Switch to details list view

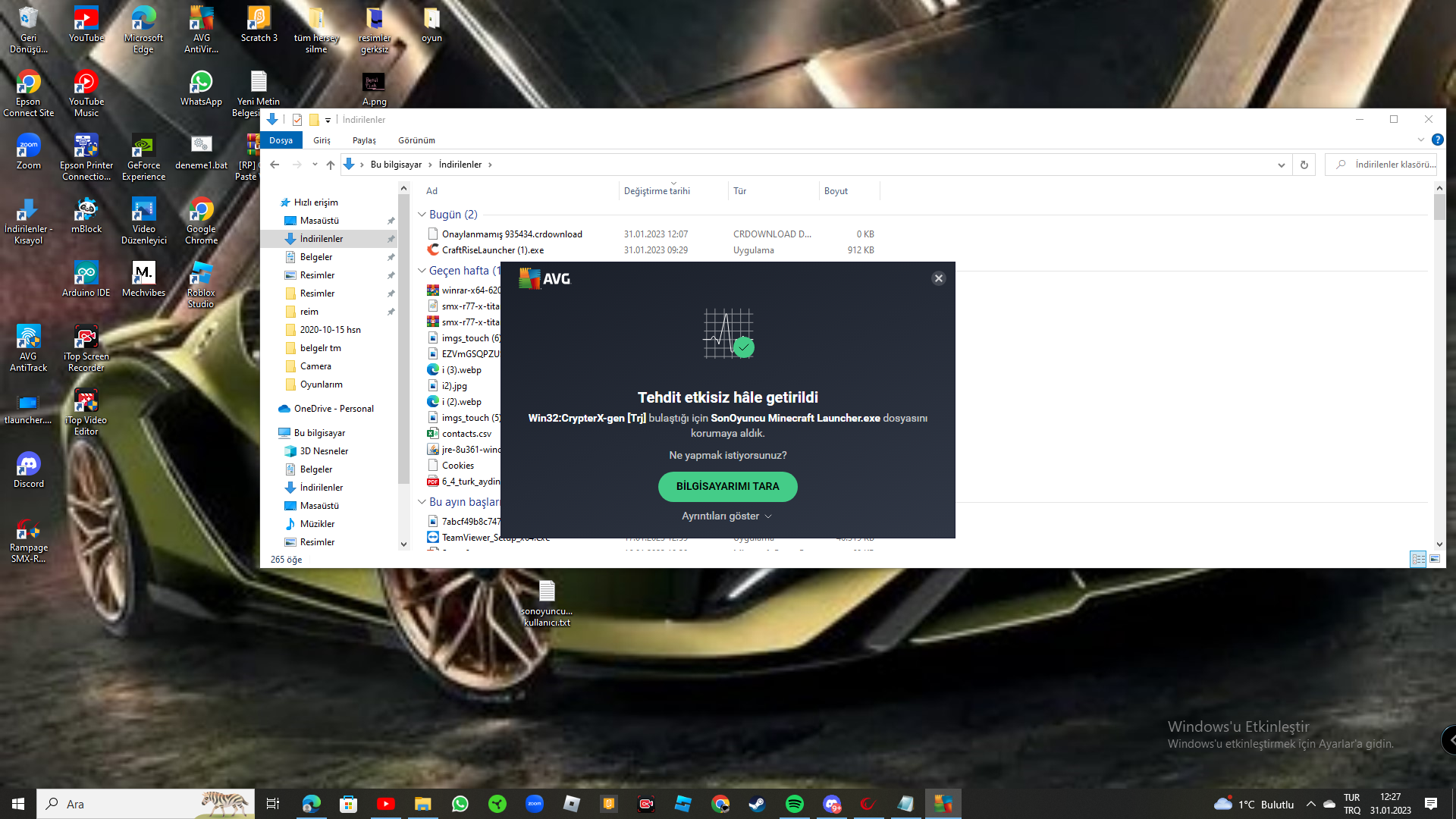(1418, 559)
